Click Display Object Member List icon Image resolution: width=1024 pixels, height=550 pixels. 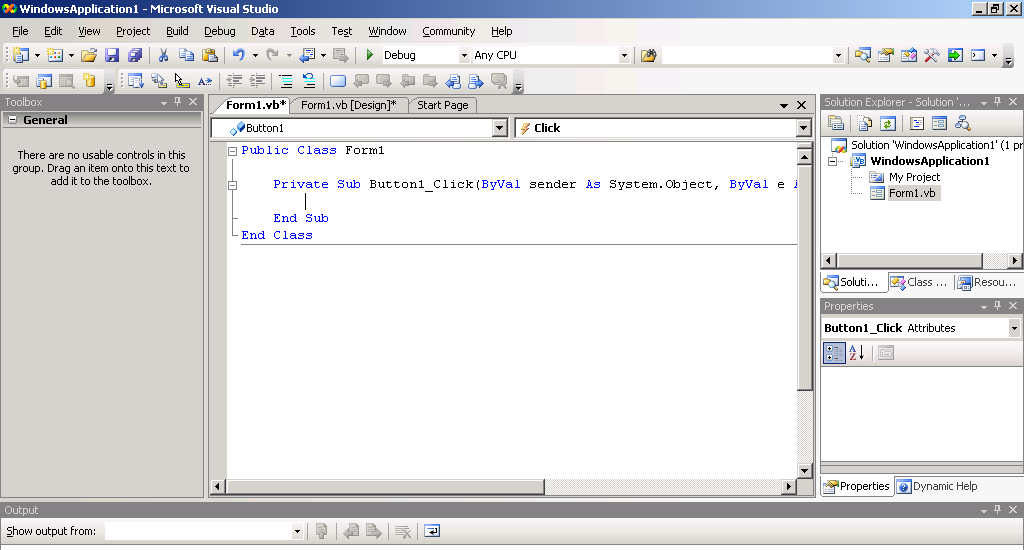(x=135, y=81)
